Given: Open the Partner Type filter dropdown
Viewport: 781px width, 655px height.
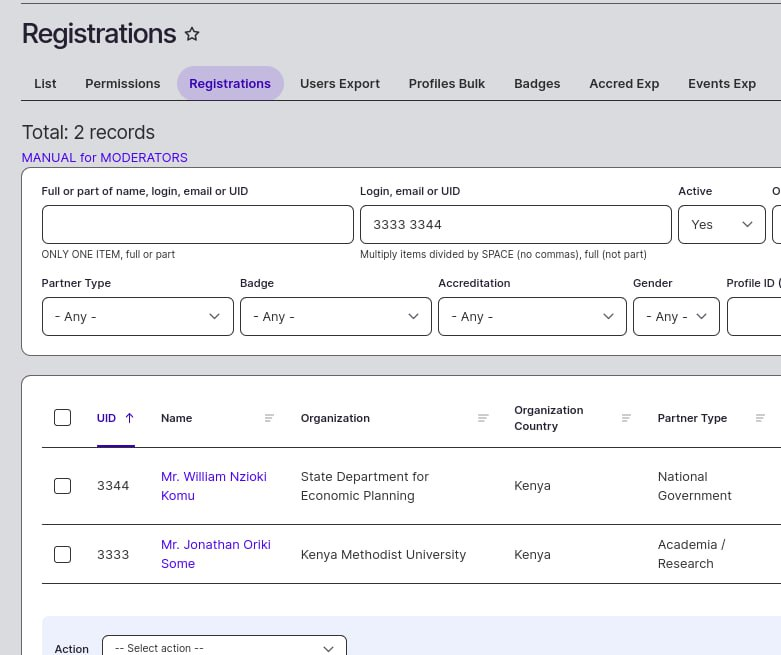Looking at the screenshot, I should pyautogui.click(x=138, y=316).
